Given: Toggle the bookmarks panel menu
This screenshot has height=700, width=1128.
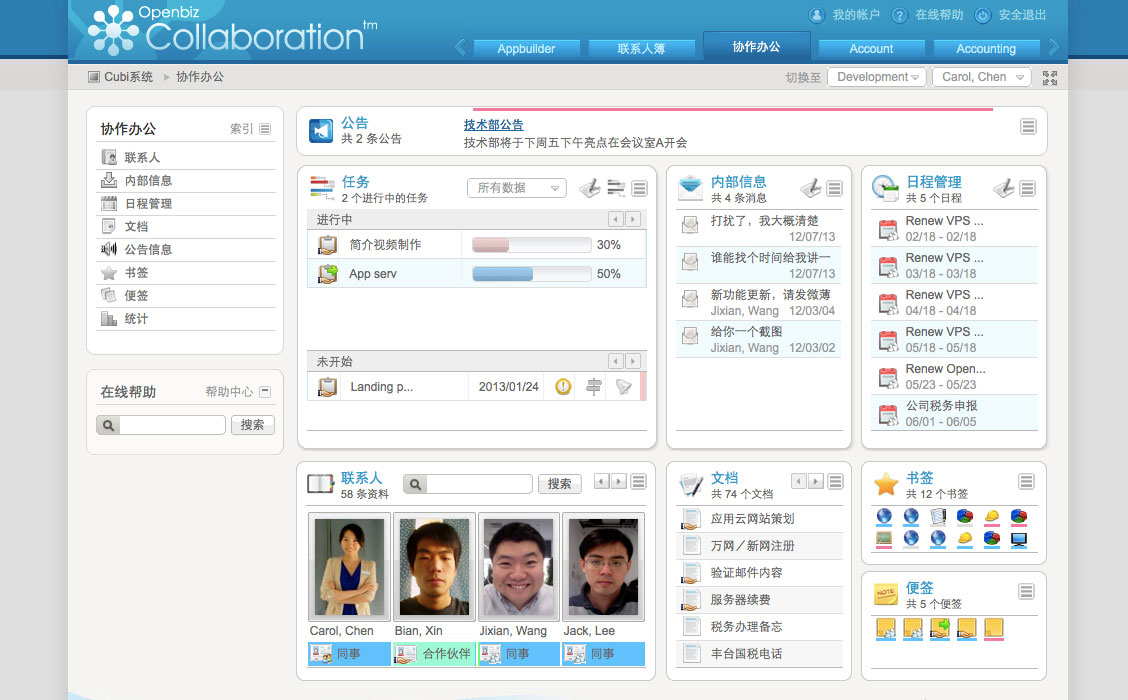Looking at the screenshot, I should [x=1026, y=482].
